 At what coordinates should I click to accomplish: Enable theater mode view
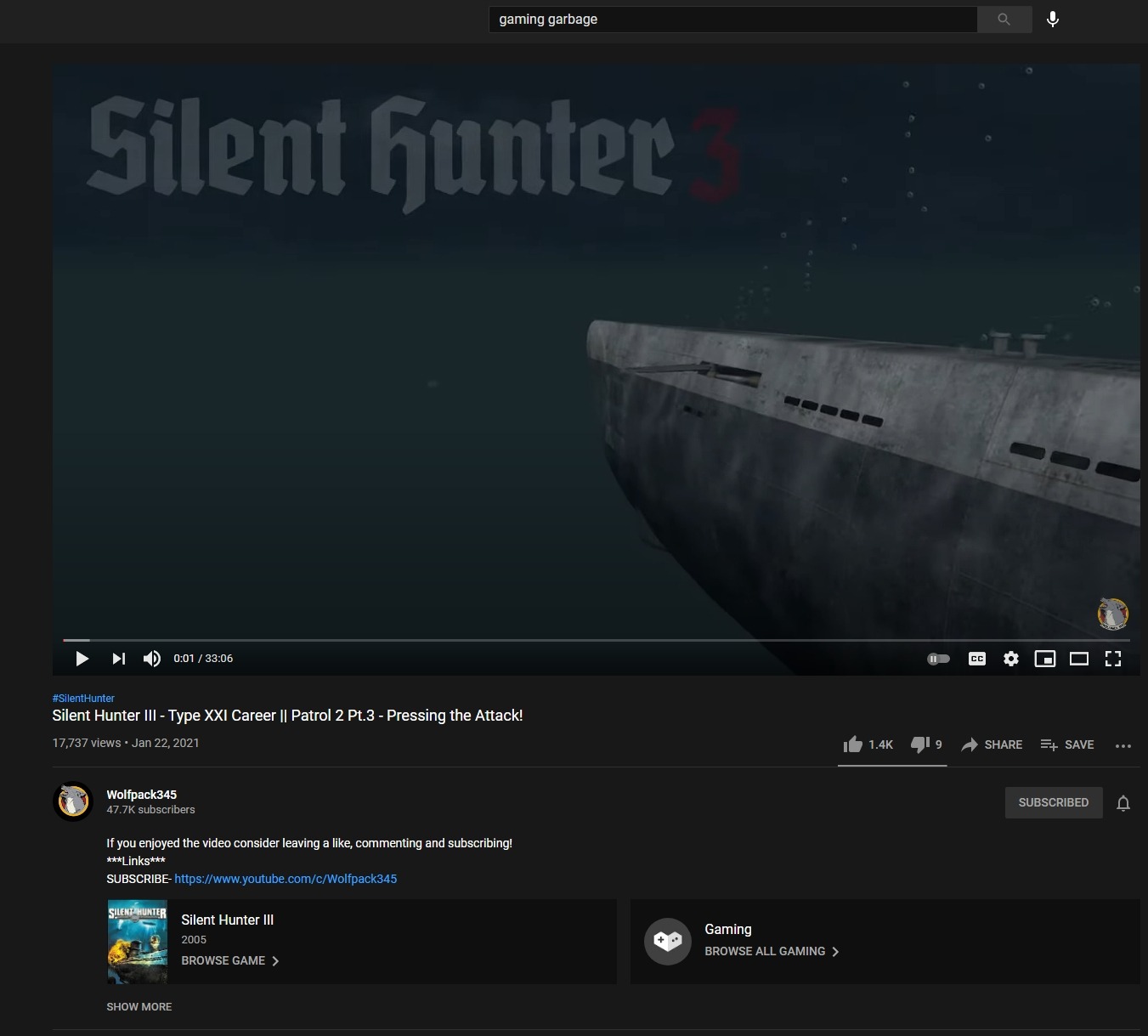(1079, 659)
